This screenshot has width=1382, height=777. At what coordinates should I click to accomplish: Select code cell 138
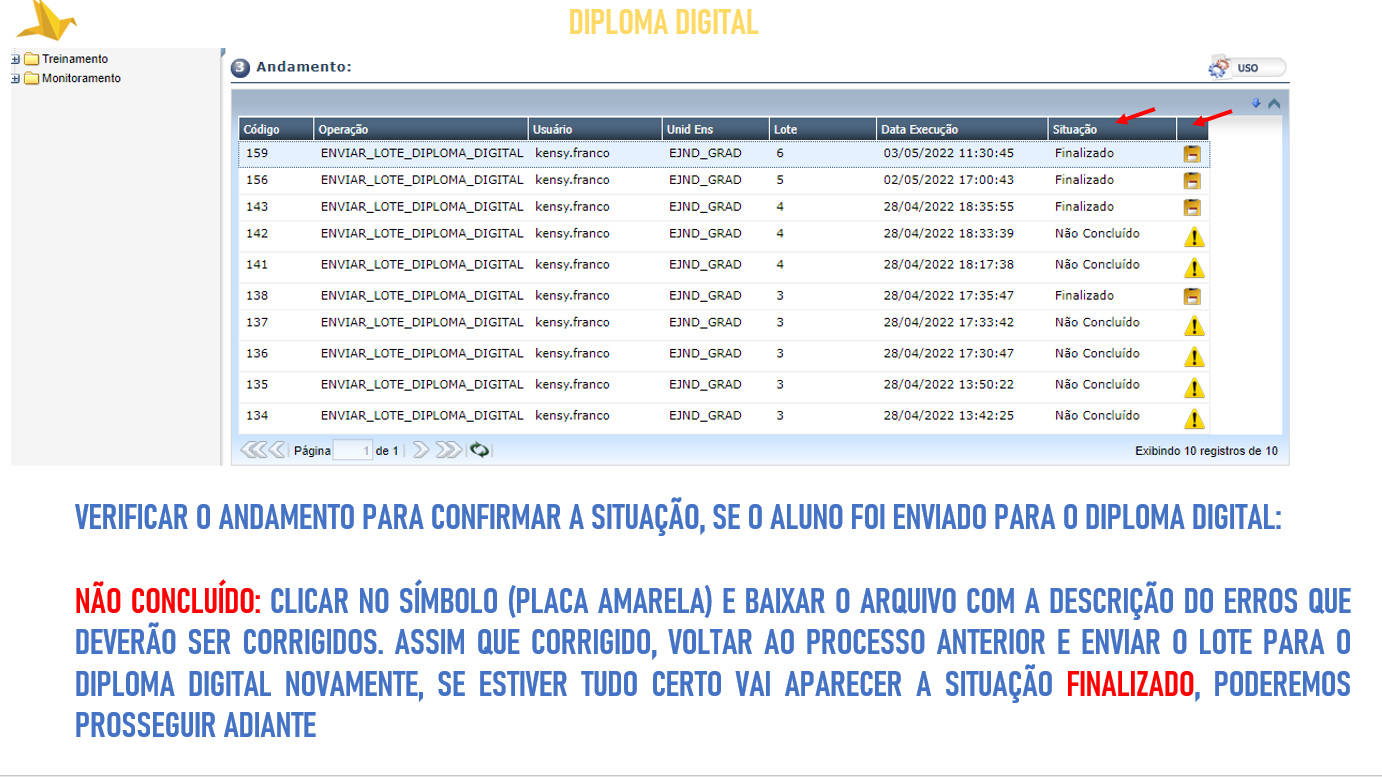(257, 296)
